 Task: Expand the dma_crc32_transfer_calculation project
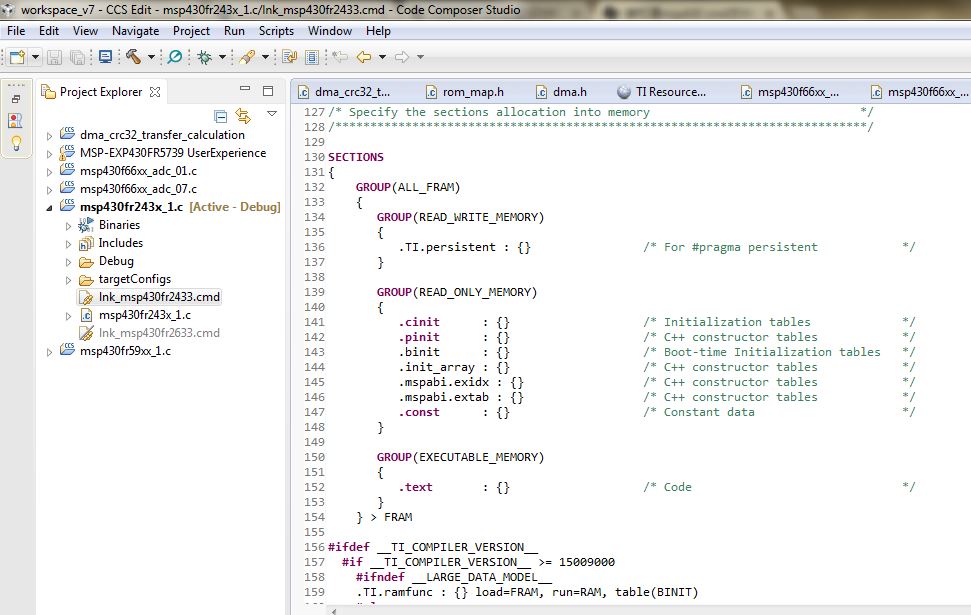tap(51, 135)
